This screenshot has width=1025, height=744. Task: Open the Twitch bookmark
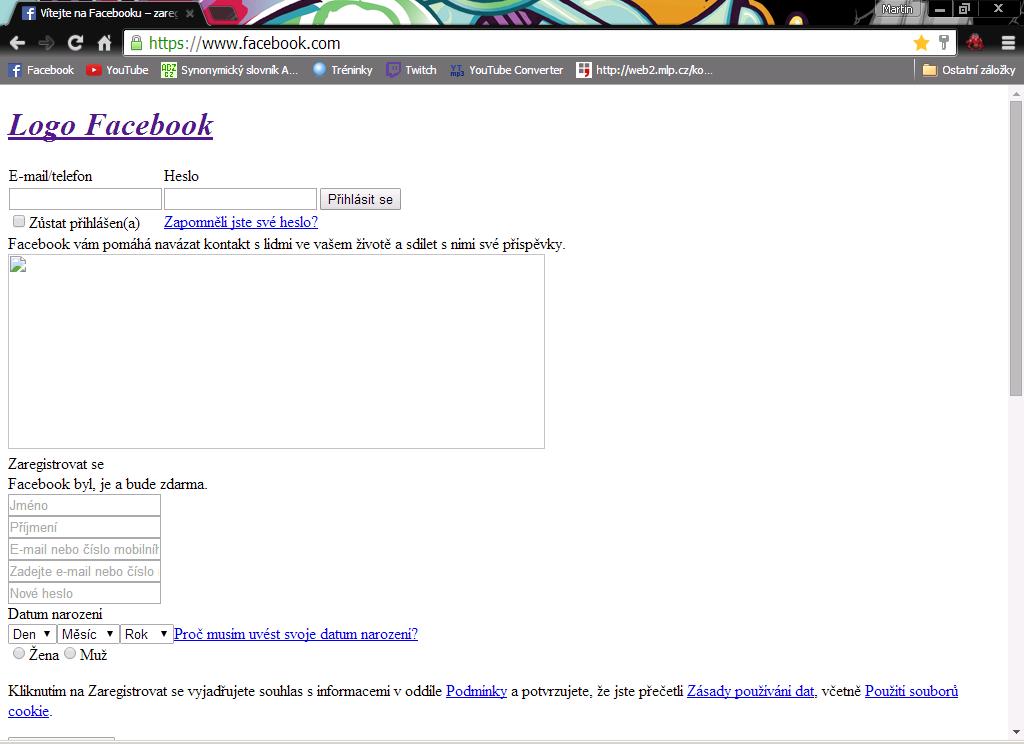pos(411,70)
